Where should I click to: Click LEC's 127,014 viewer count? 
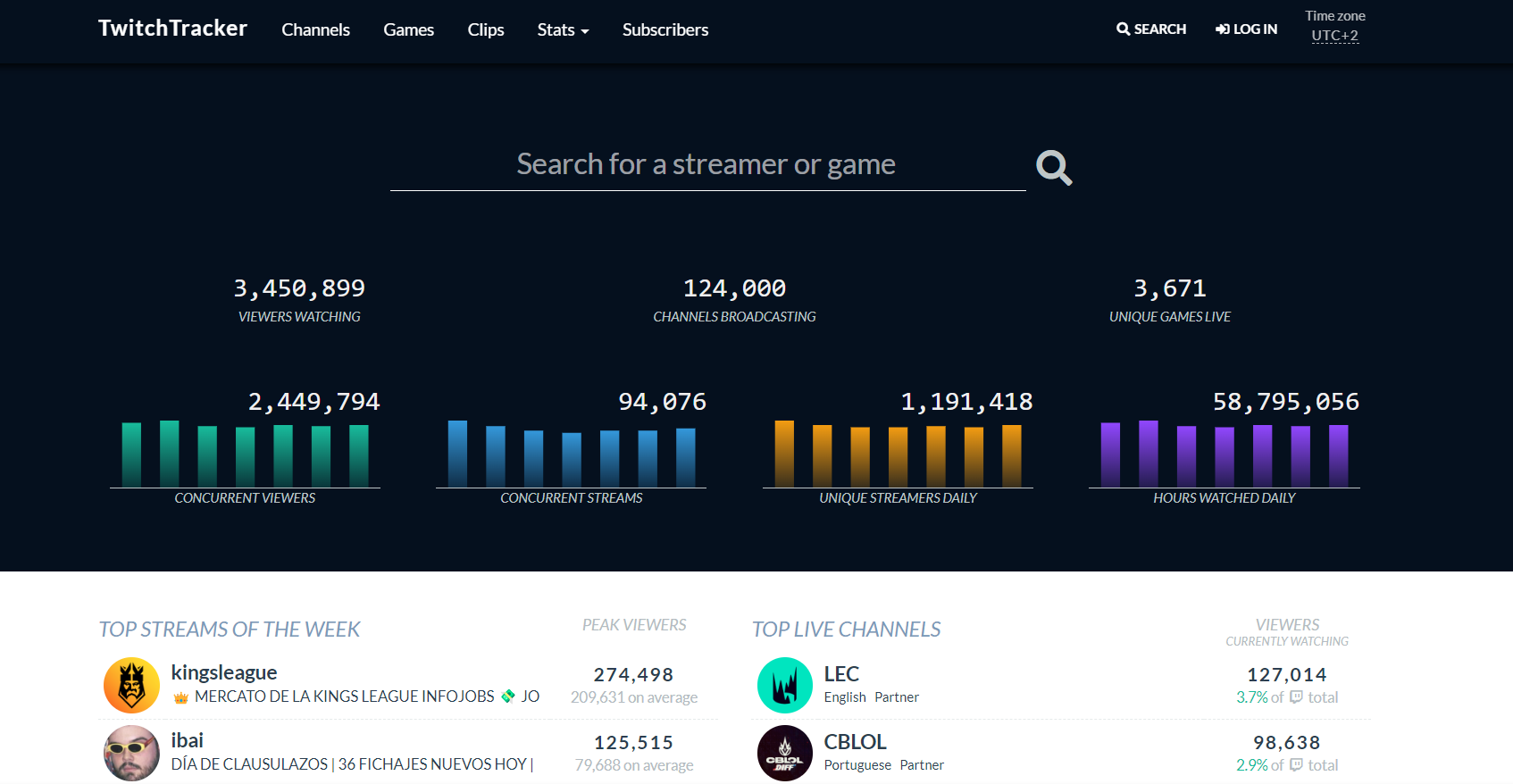pyautogui.click(x=1287, y=675)
